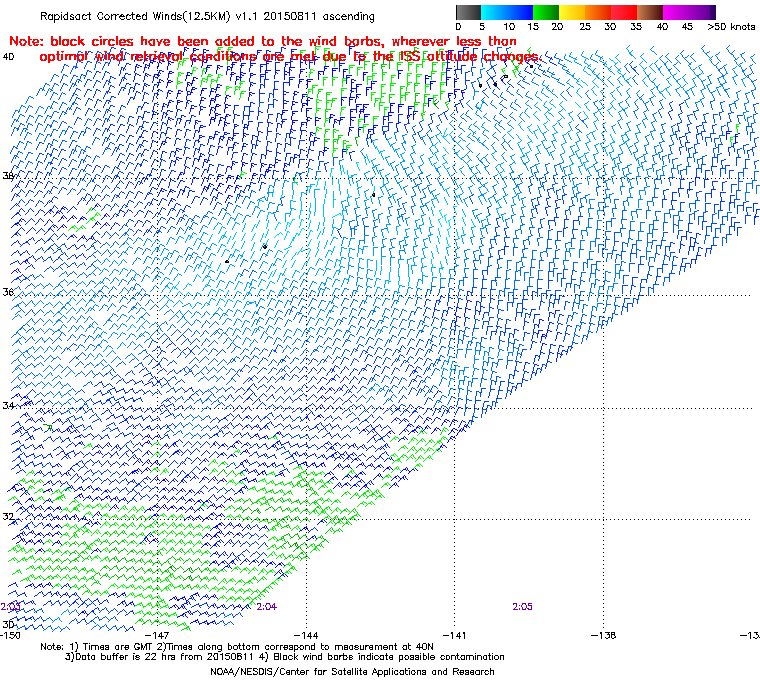Click the latitude label 36

(x=8, y=292)
